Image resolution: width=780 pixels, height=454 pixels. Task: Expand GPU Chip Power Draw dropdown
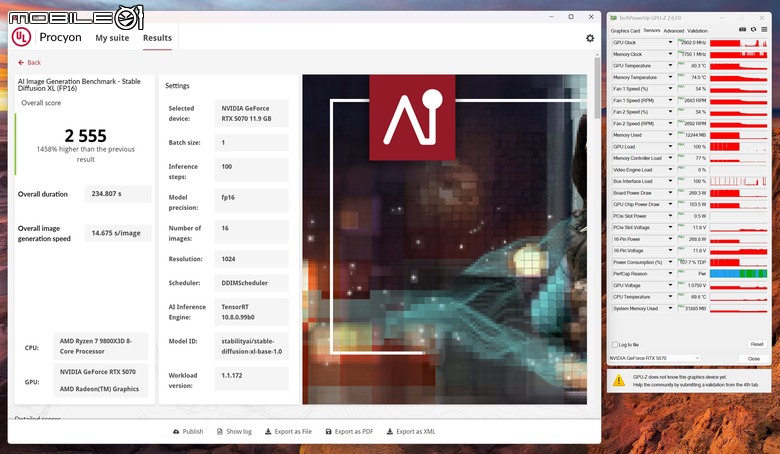click(670, 204)
